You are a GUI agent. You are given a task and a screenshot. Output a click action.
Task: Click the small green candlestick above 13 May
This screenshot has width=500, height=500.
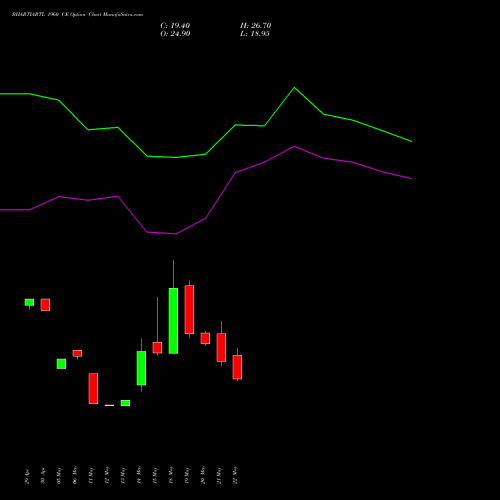(x=125, y=403)
